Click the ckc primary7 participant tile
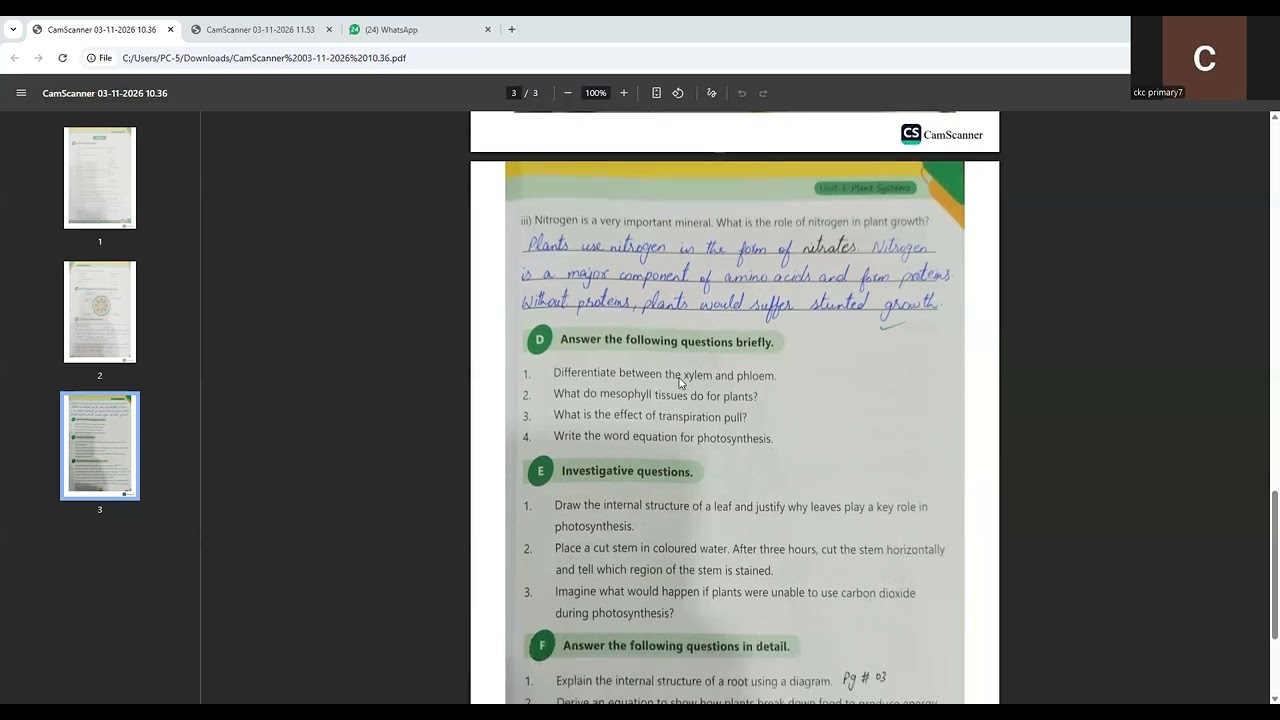The width and height of the screenshot is (1280, 720). point(1205,57)
